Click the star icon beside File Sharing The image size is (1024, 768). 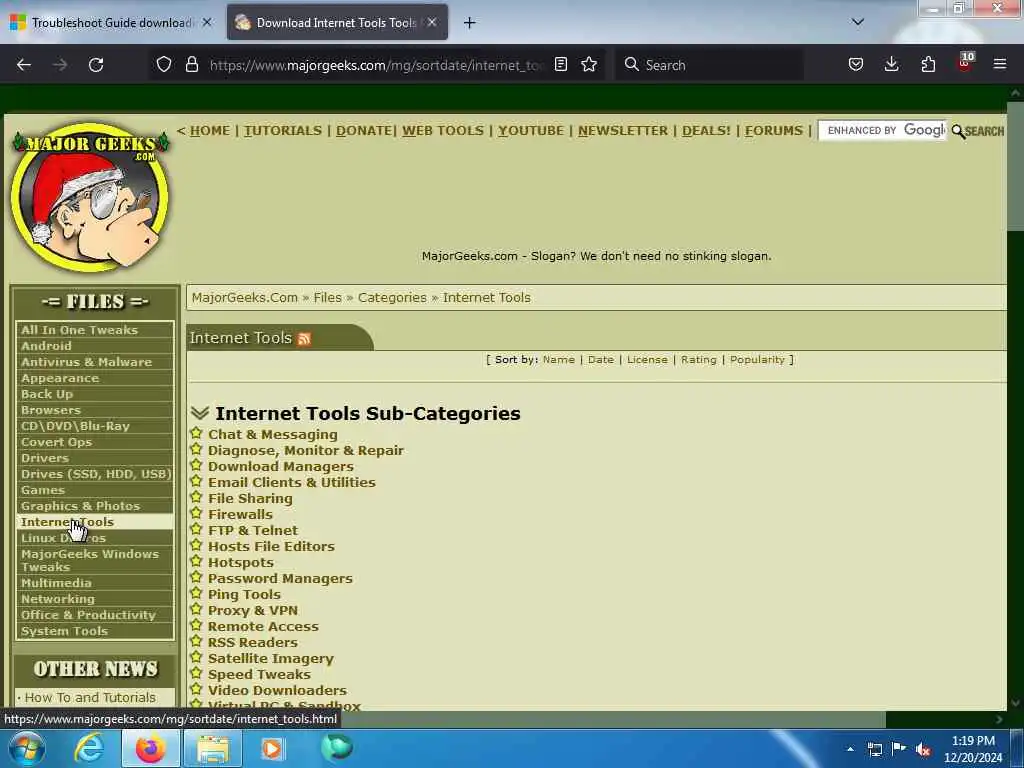[x=196, y=497]
